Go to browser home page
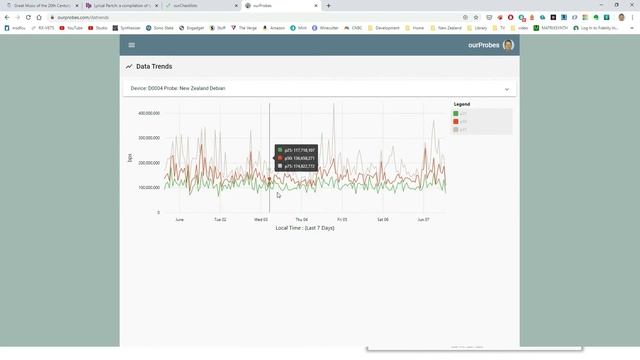The height and width of the screenshot is (360, 640). click(39, 18)
